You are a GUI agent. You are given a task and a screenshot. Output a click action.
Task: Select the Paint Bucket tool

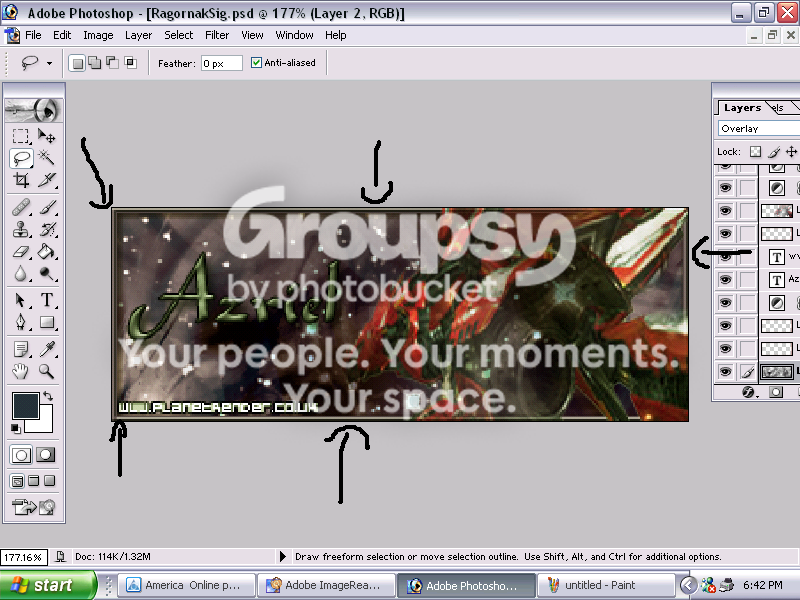[x=46, y=252]
